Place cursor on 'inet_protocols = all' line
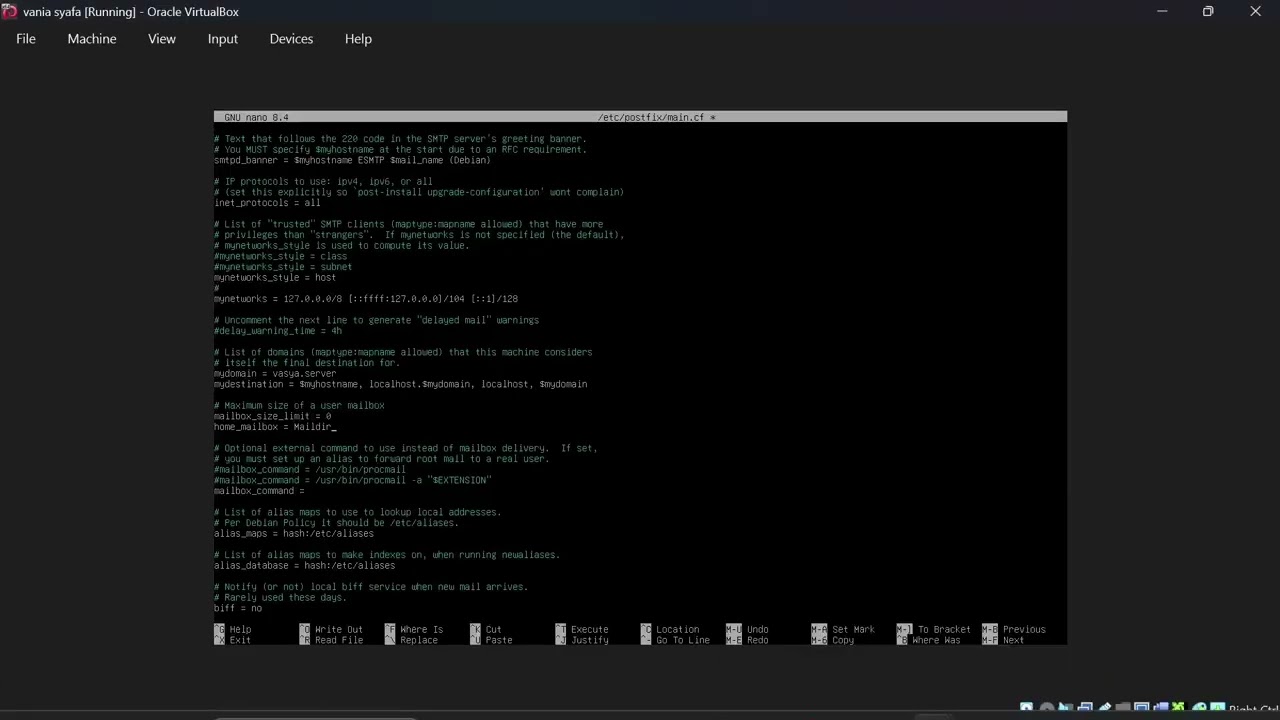This screenshot has width=1280, height=720. (x=267, y=203)
